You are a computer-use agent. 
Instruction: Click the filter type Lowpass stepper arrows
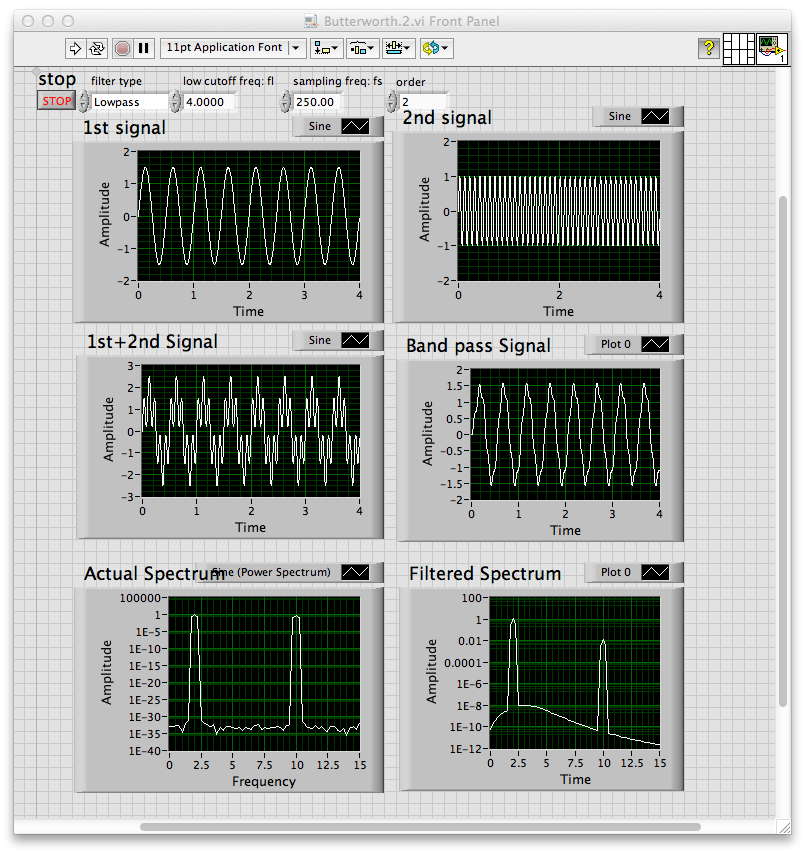pyautogui.click(x=83, y=102)
